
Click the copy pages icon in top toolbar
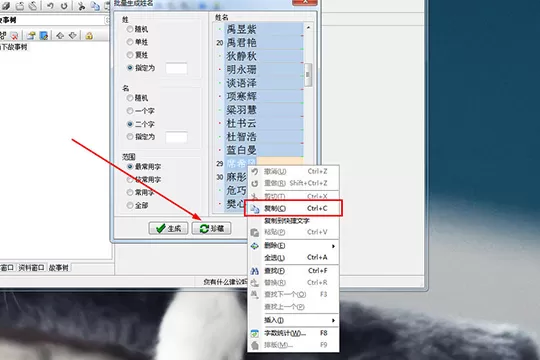click(95, 6)
